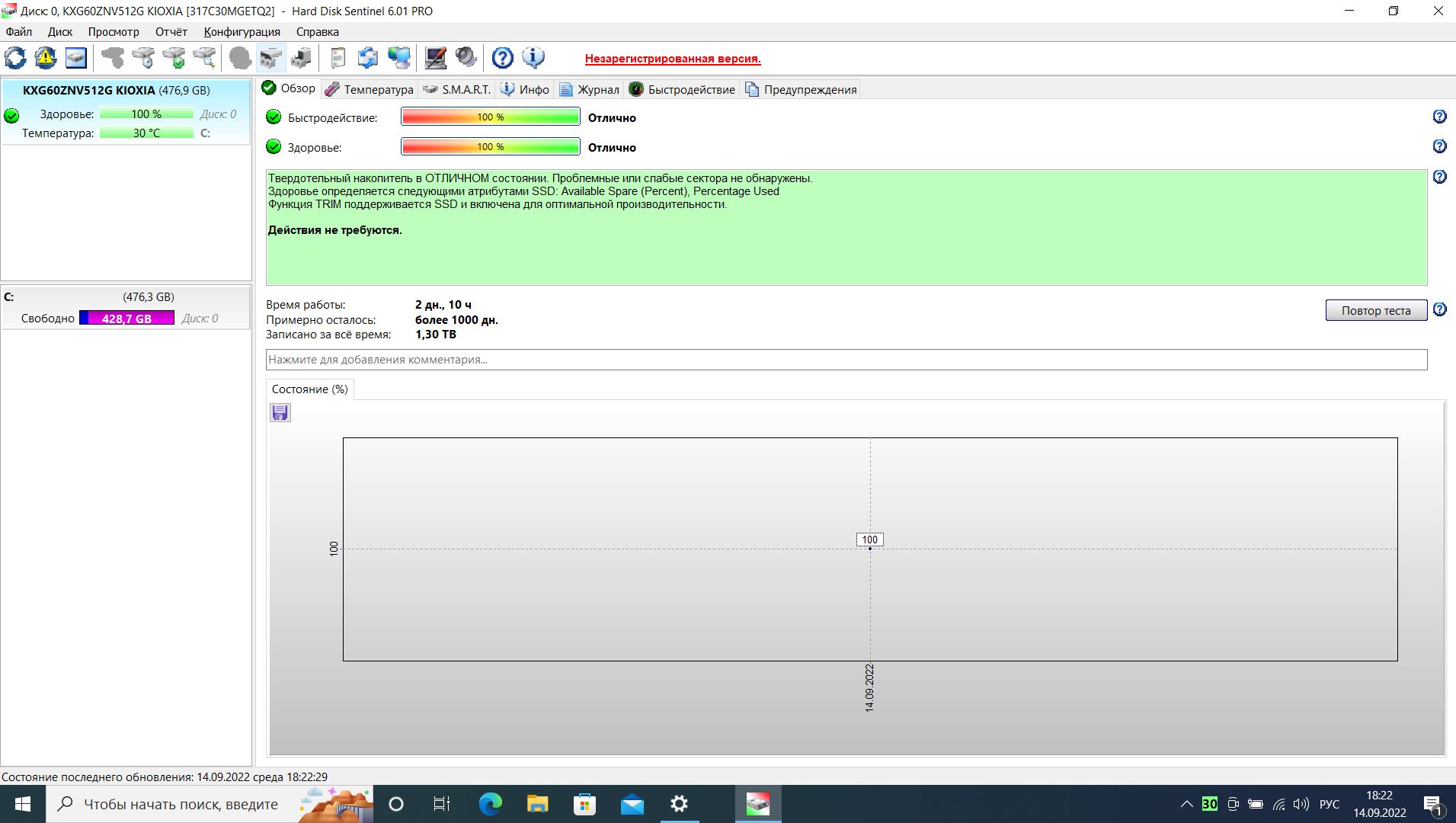Open File Explorer from the taskbar

pyautogui.click(x=537, y=804)
